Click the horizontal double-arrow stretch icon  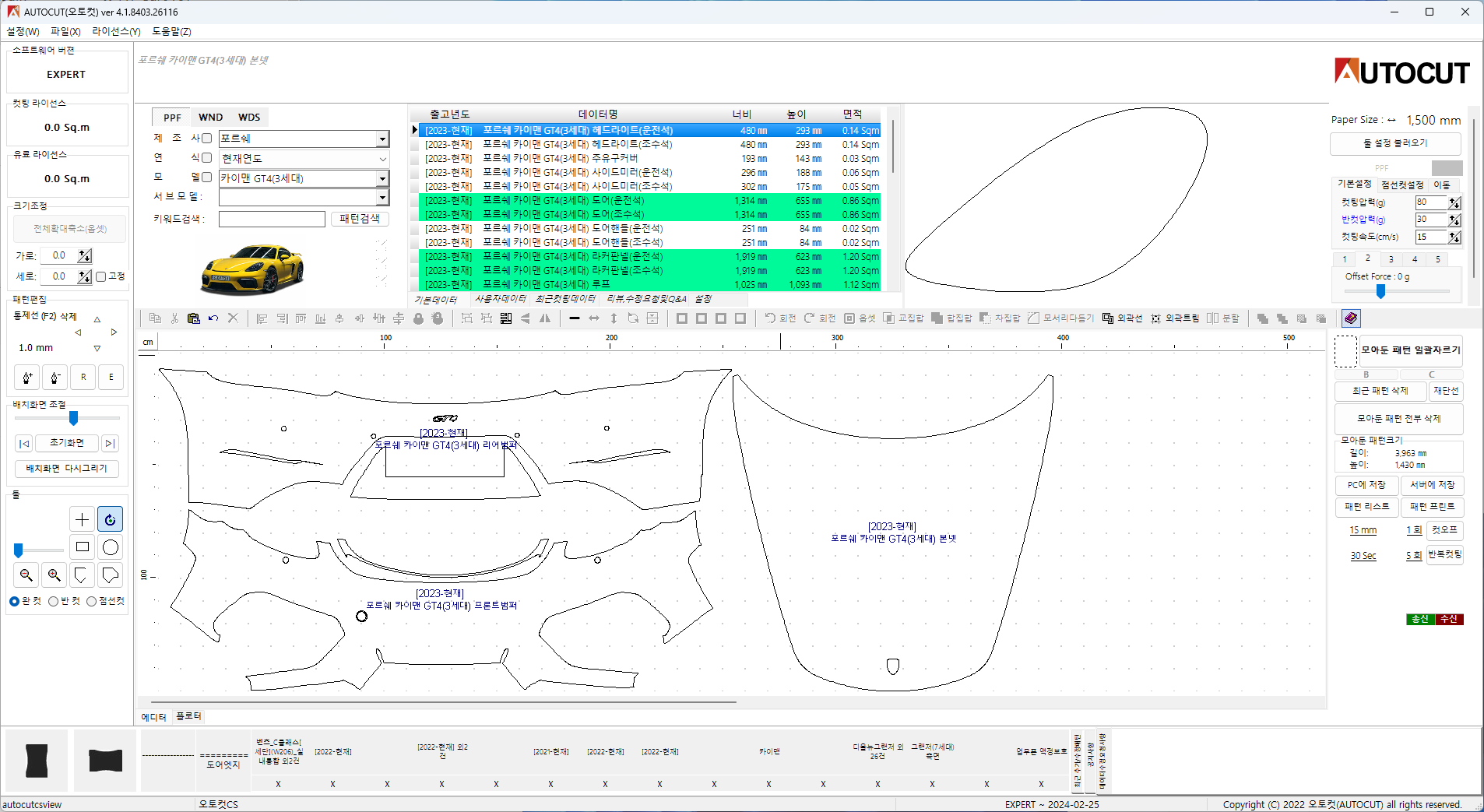tap(594, 318)
